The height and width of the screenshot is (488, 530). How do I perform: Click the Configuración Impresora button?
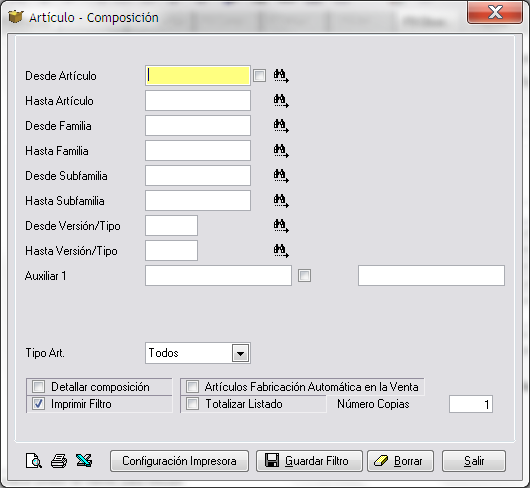179,461
